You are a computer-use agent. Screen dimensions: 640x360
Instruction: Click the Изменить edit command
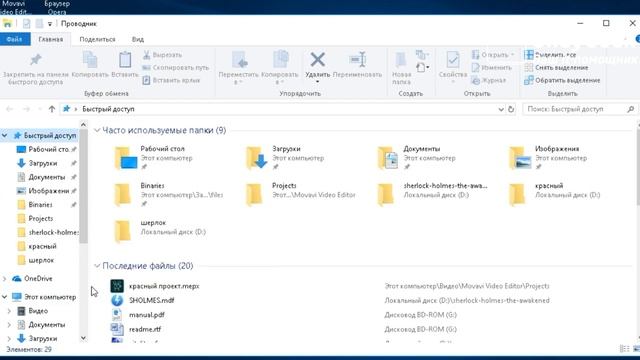click(492, 67)
